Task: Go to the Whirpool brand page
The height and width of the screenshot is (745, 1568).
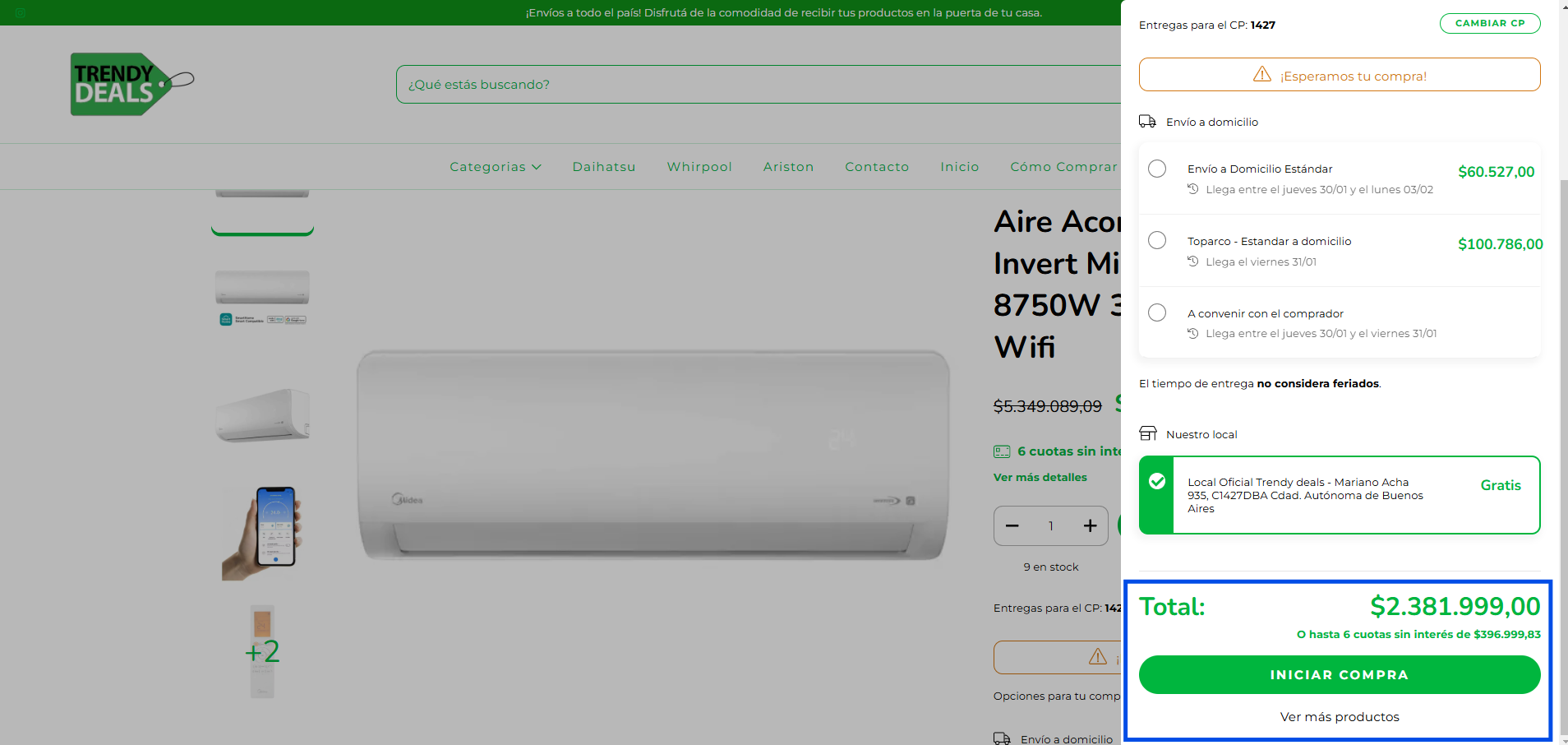Action: click(699, 167)
